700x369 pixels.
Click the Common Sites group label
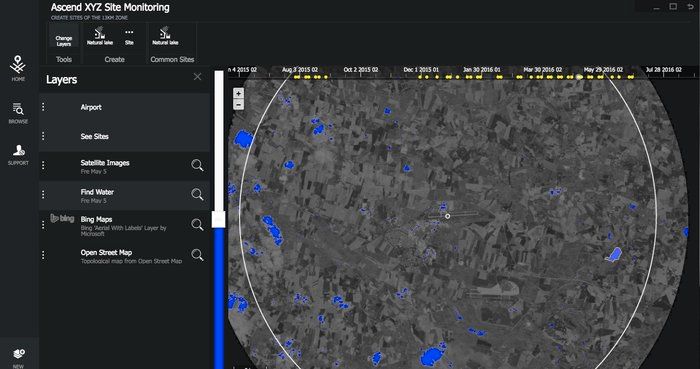tap(172, 59)
